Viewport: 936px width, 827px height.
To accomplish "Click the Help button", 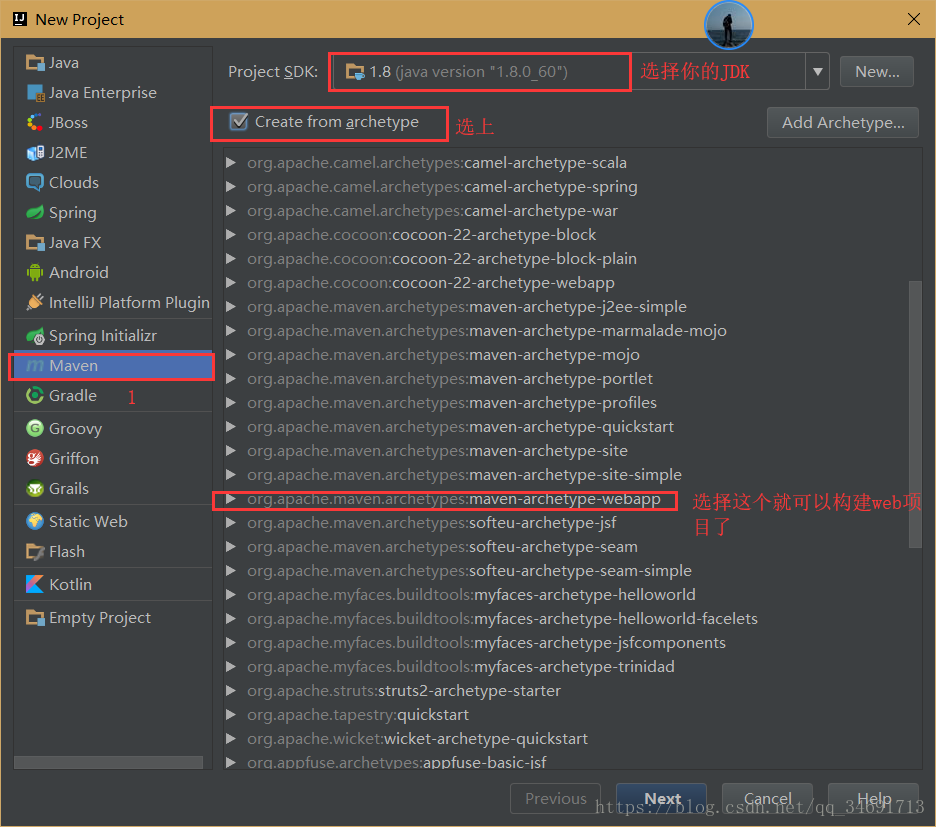I will tap(873, 798).
